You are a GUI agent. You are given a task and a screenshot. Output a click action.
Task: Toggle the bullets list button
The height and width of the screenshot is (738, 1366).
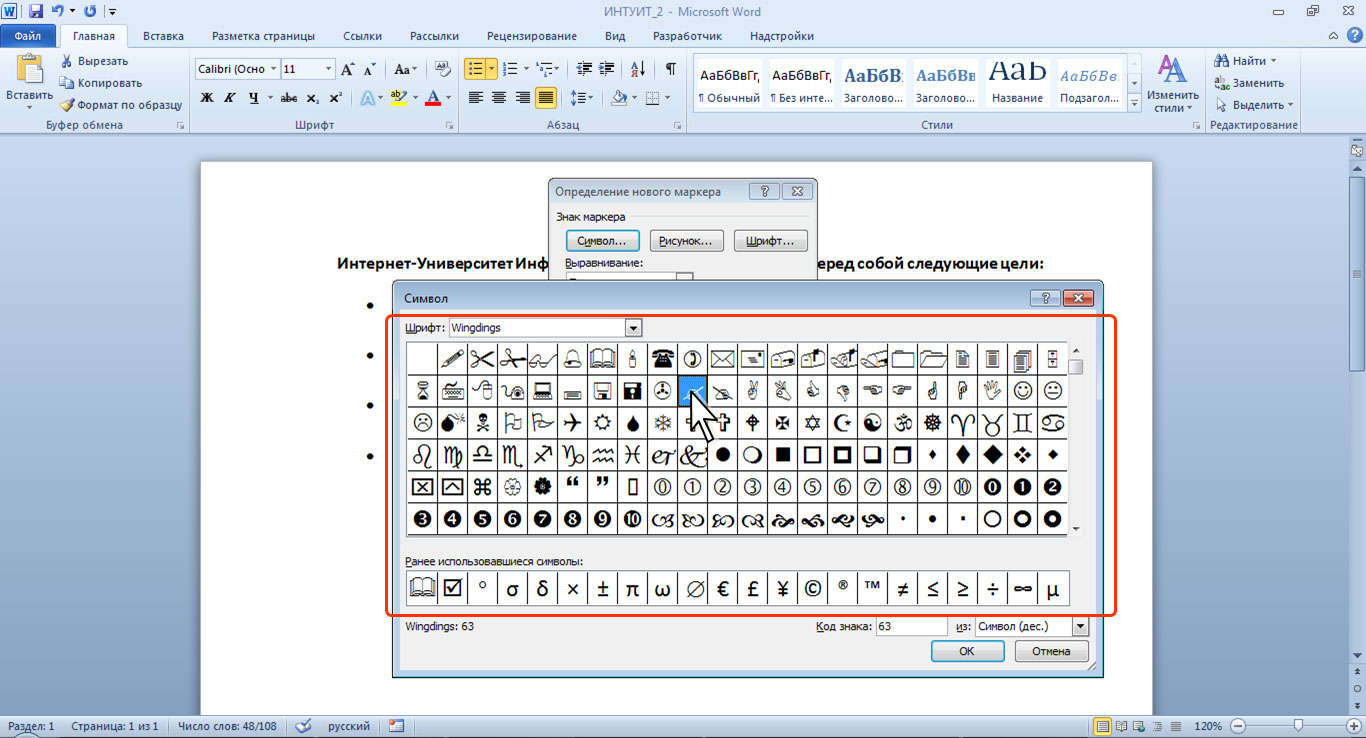tap(475, 69)
